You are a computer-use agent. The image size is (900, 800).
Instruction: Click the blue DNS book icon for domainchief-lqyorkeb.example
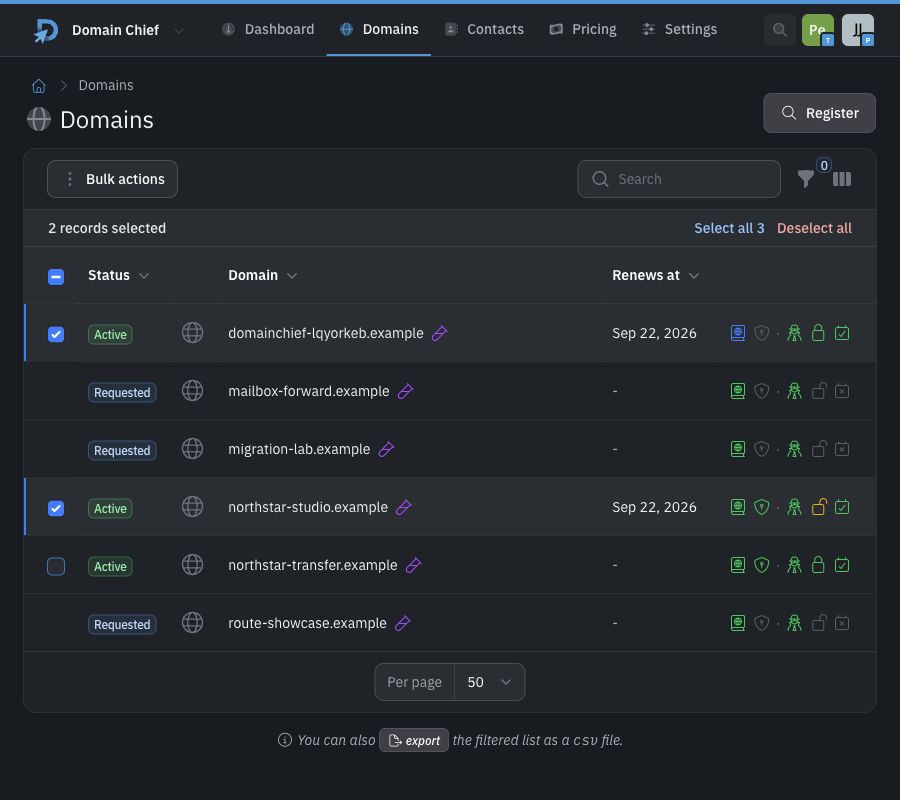pos(738,333)
